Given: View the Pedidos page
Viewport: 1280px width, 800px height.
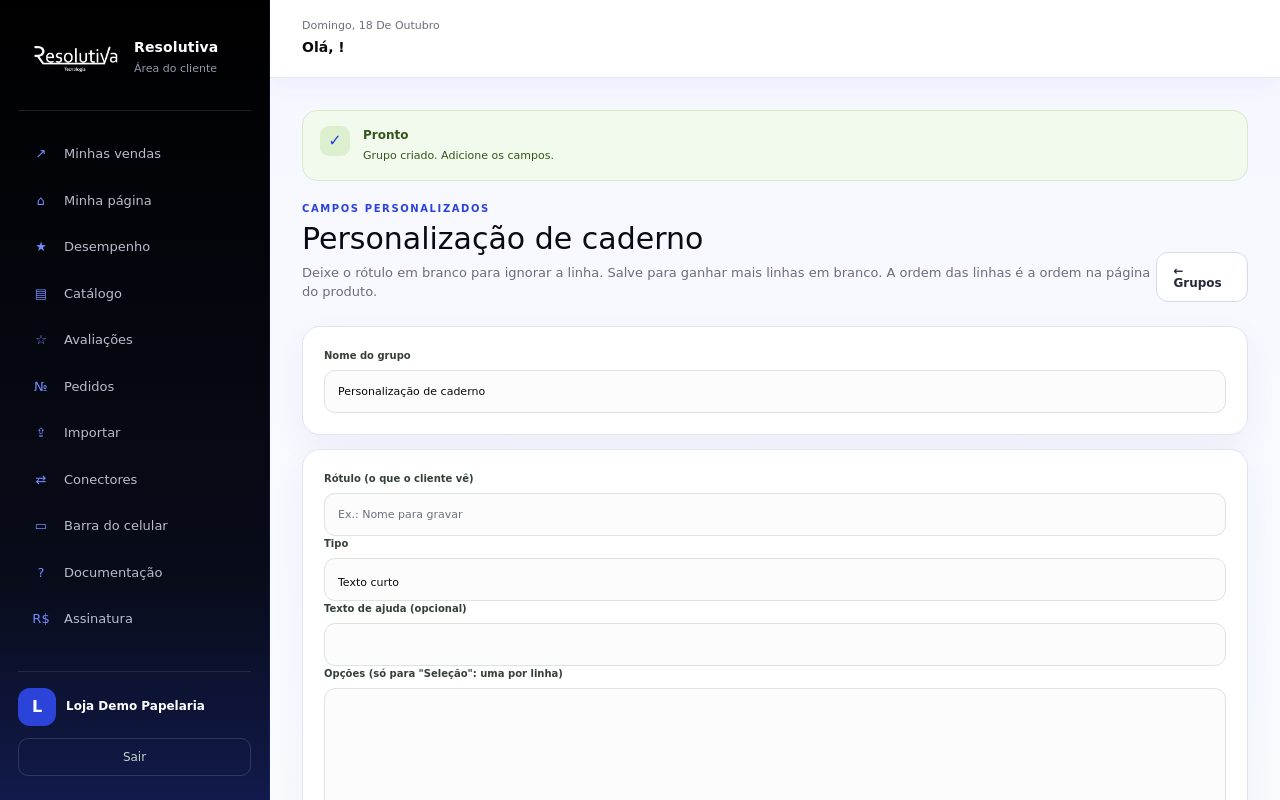Looking at the screenshot, I should click(x=134, y=387).
